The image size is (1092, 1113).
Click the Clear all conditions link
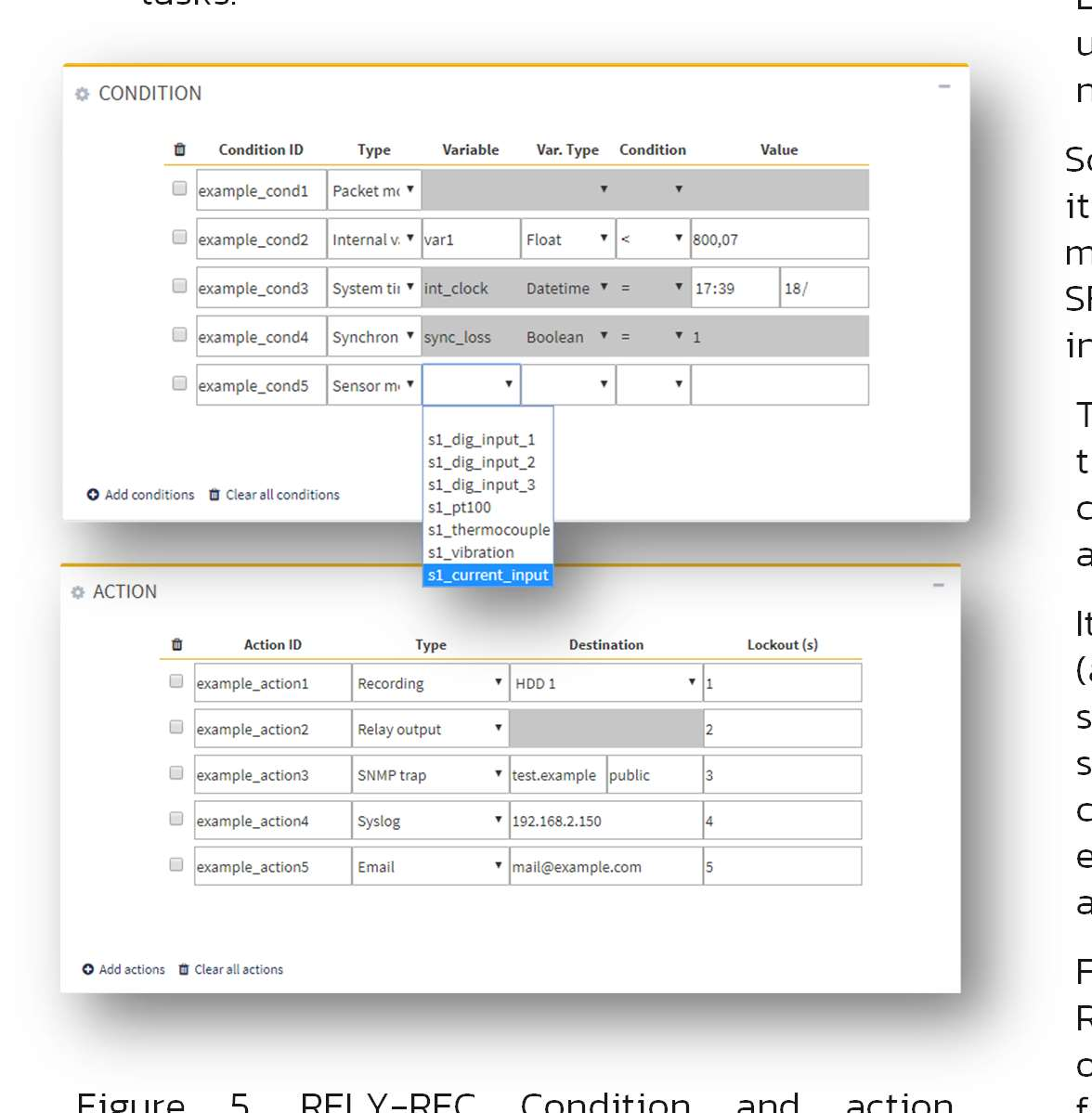pyautogui.click(x=282, y=495)
